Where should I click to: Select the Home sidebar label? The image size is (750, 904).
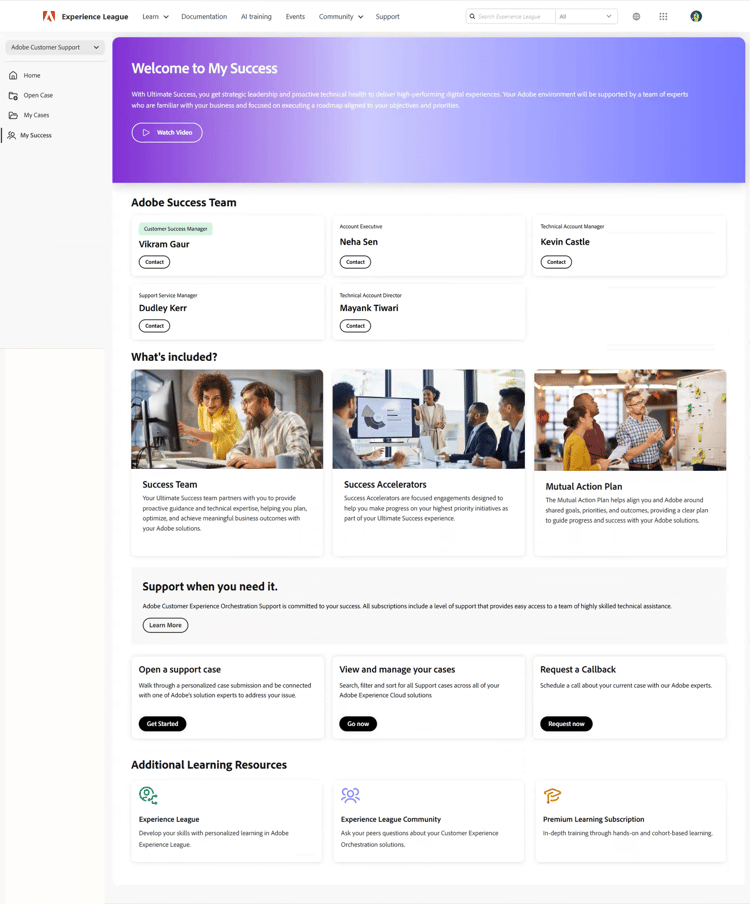click(32, 76)
